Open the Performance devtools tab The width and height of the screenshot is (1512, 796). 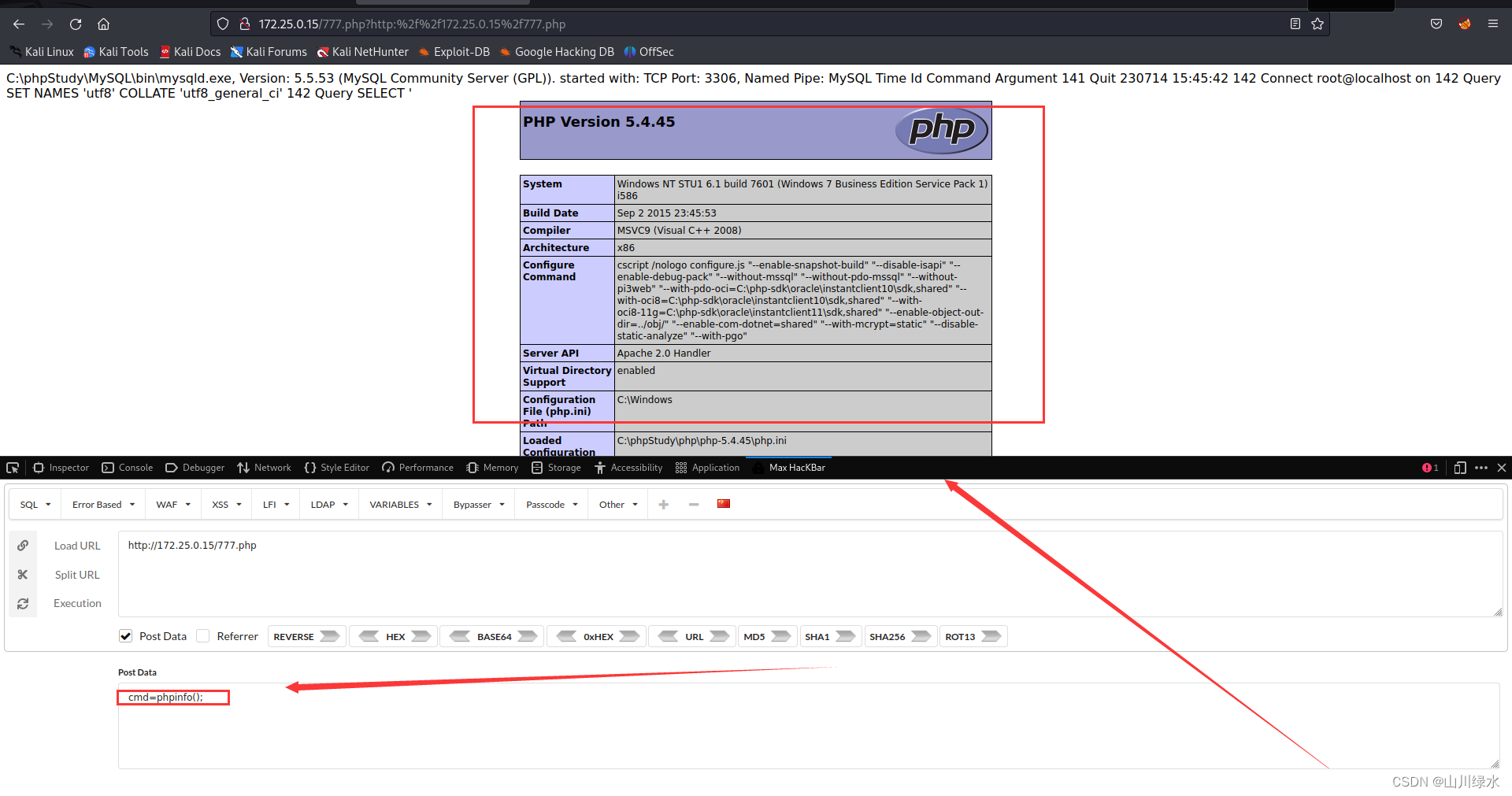(418, 468)
